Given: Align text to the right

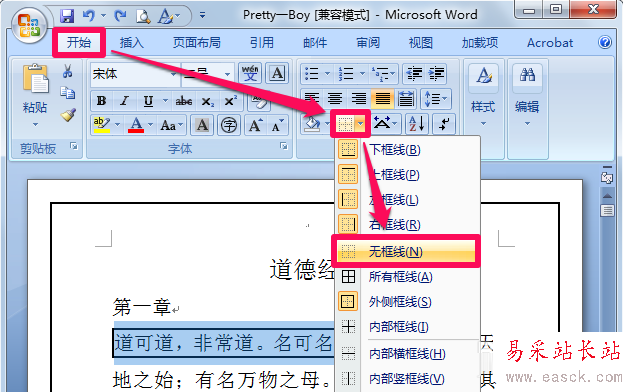Looking at the screenshot, I should 359,98.
